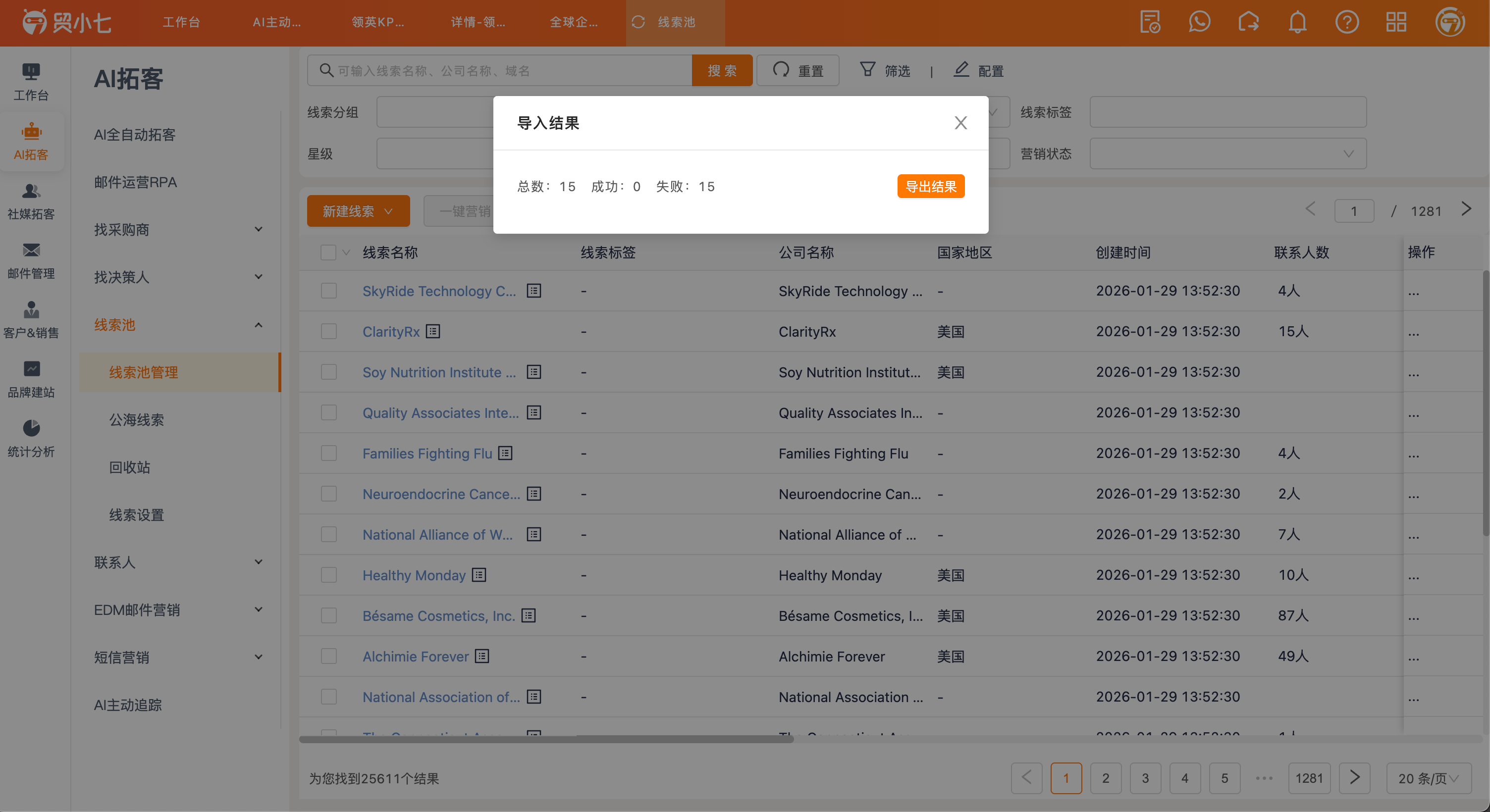Click the task checklist icon in header
Image resolution: width=1490 pixels, height=812 pixels.
[x=1150, y=23]
